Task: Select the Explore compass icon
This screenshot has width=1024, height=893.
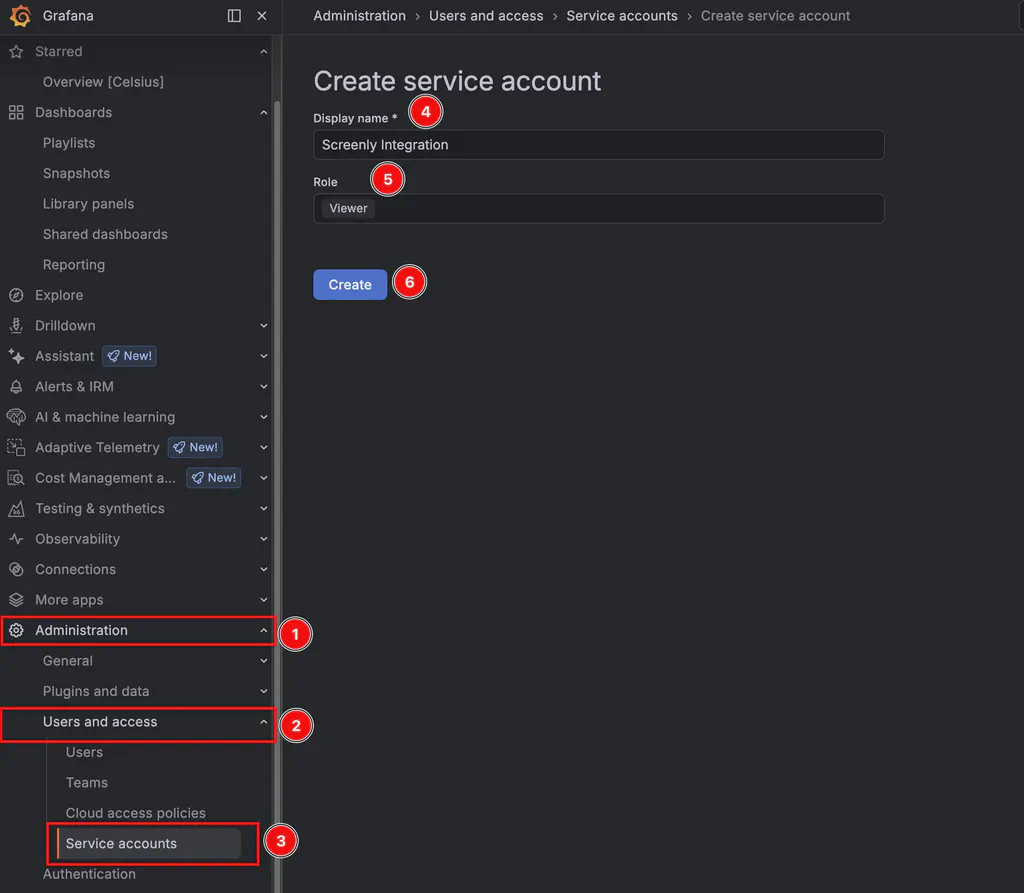Action: (16, 295)
